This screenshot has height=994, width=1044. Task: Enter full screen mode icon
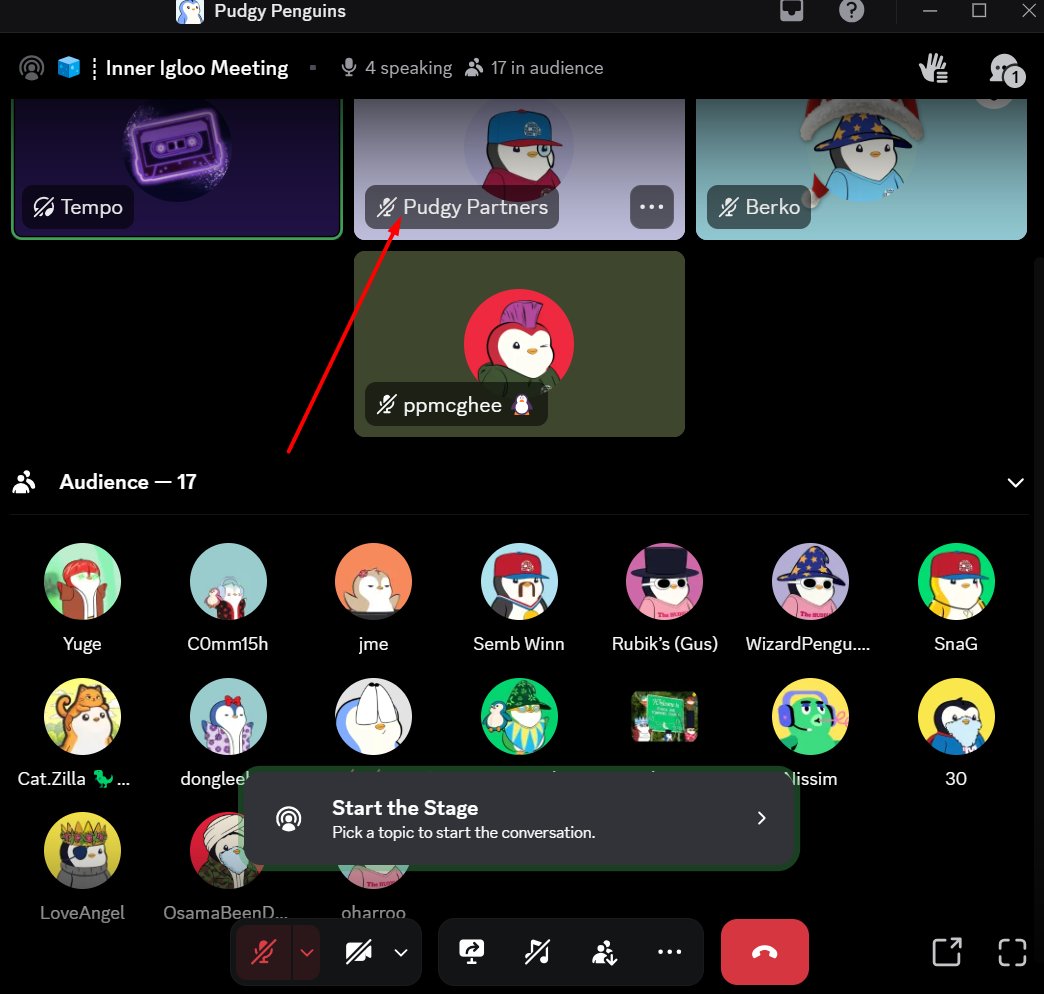click(1012, 952)
